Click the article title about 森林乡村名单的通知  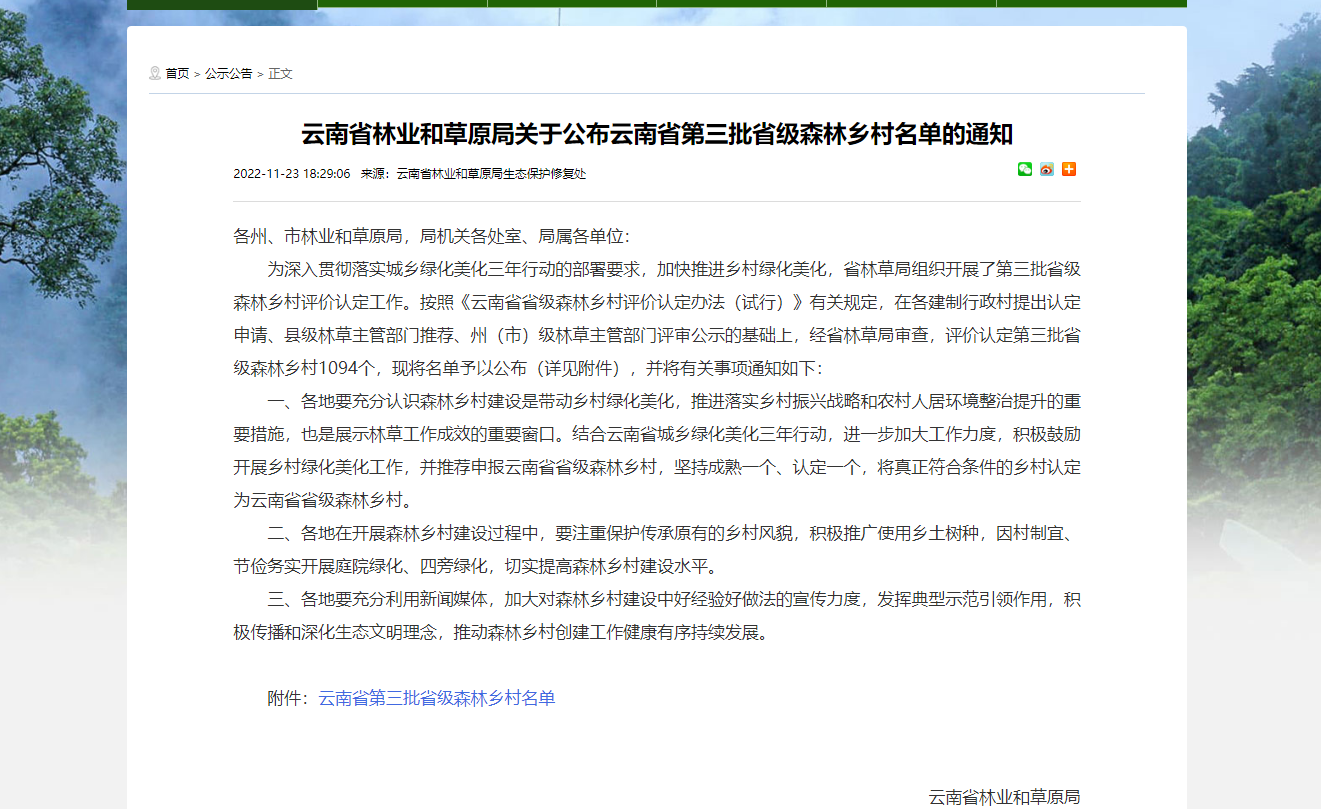pyautogui.click(x=657, y=134)
